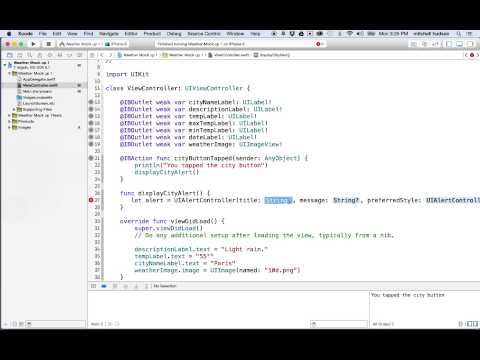The image size is (480, 360).
Task: Open the Source Control menu
Action: [204, 34]
